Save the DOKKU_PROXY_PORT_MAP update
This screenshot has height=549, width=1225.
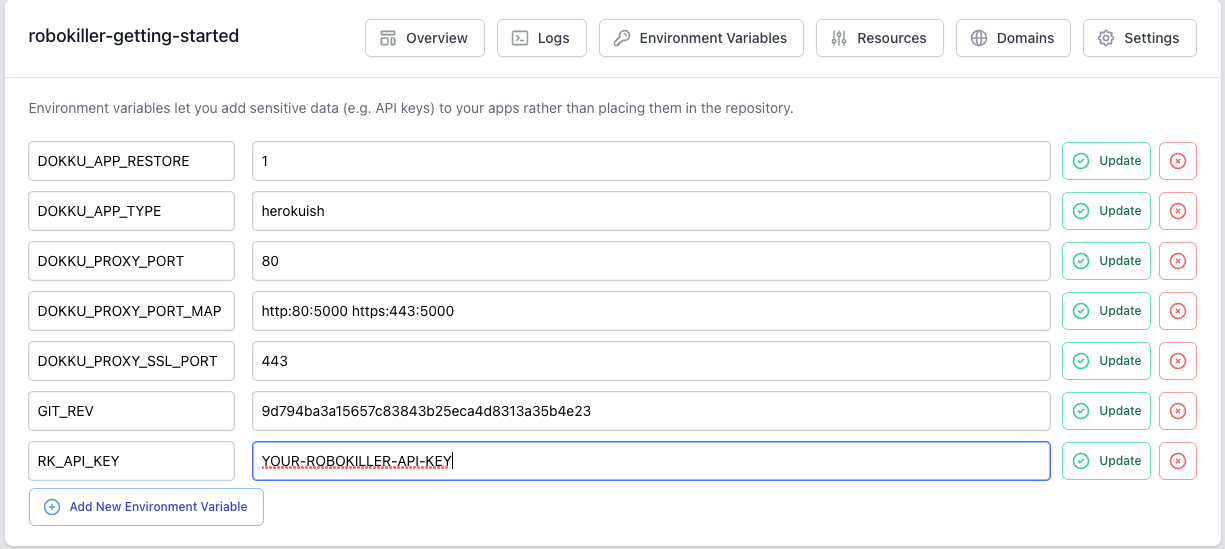(1106, 311)
